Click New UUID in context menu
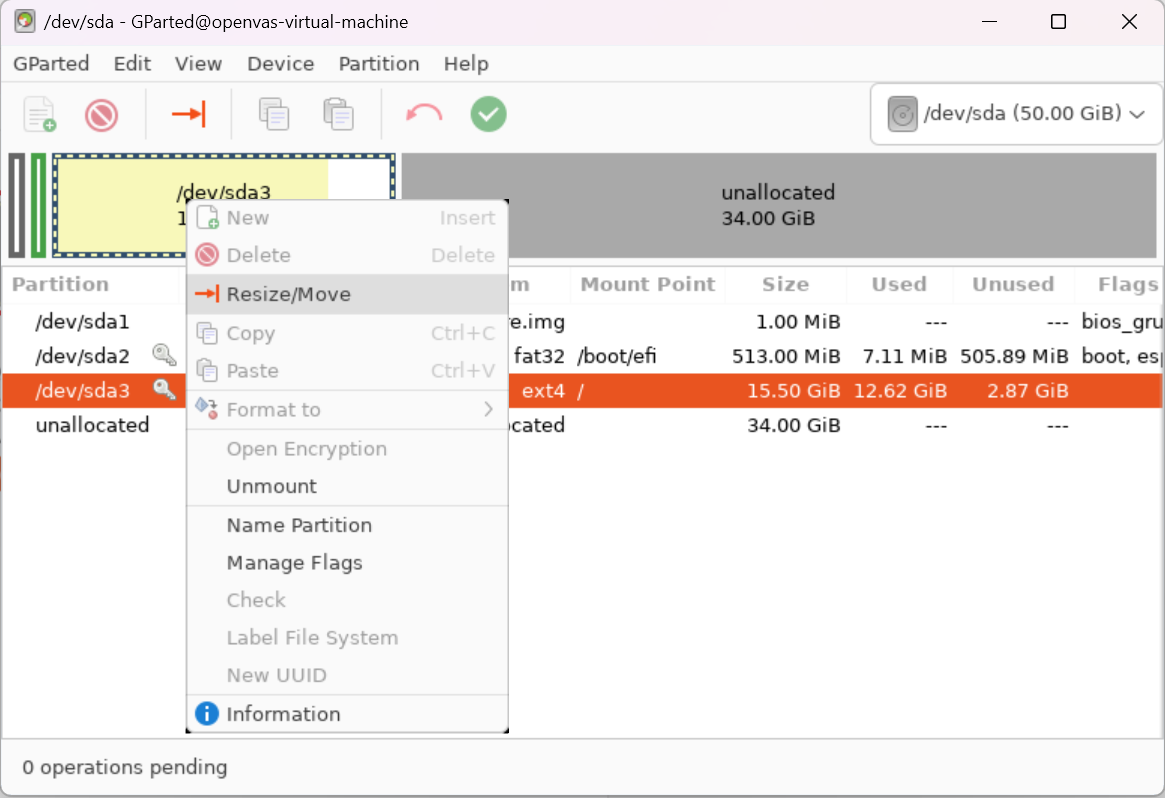This screenshot has height=798, width=1165. click(x=347, y=675)
